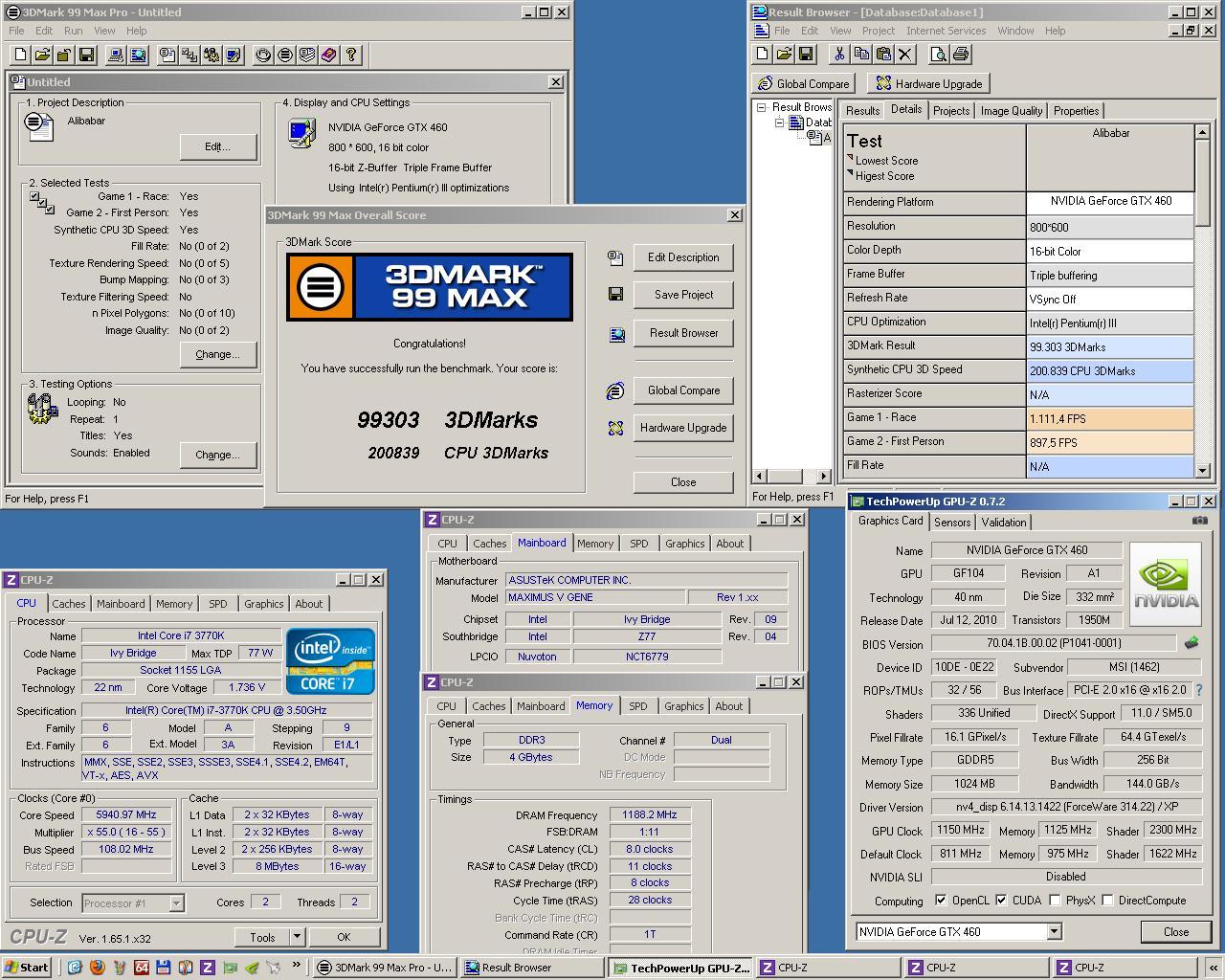Click Close button in GPU-Z
The height and width of the screenshot is (980, 1225).
(x=1176, y=931)
